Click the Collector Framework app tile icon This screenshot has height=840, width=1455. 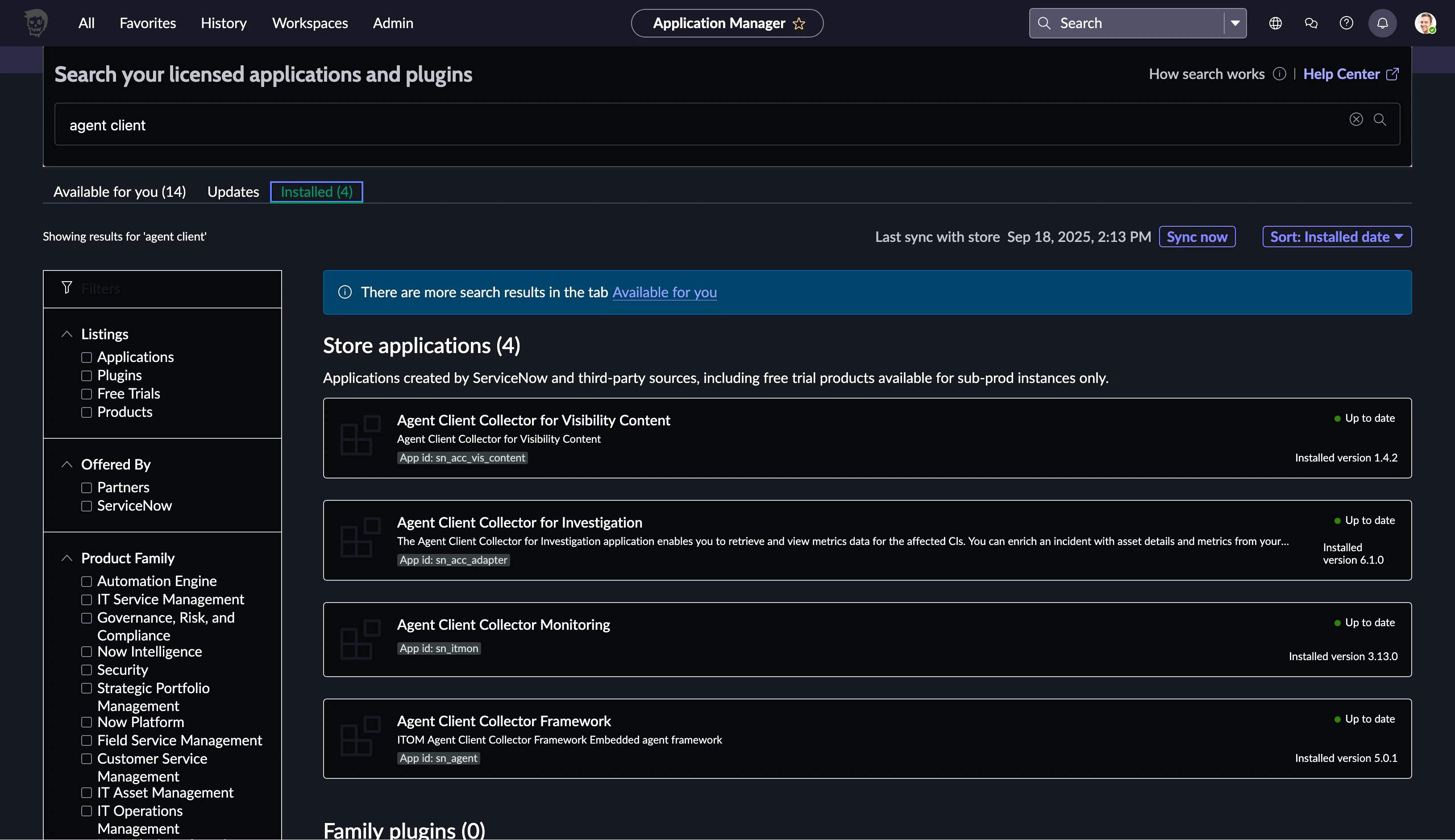(x=361, y=736)
